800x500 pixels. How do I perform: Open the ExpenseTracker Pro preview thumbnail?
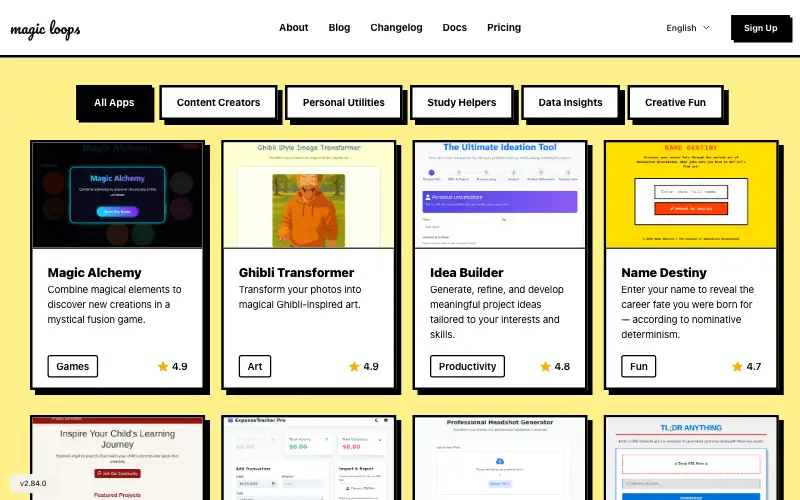(309, 459)
